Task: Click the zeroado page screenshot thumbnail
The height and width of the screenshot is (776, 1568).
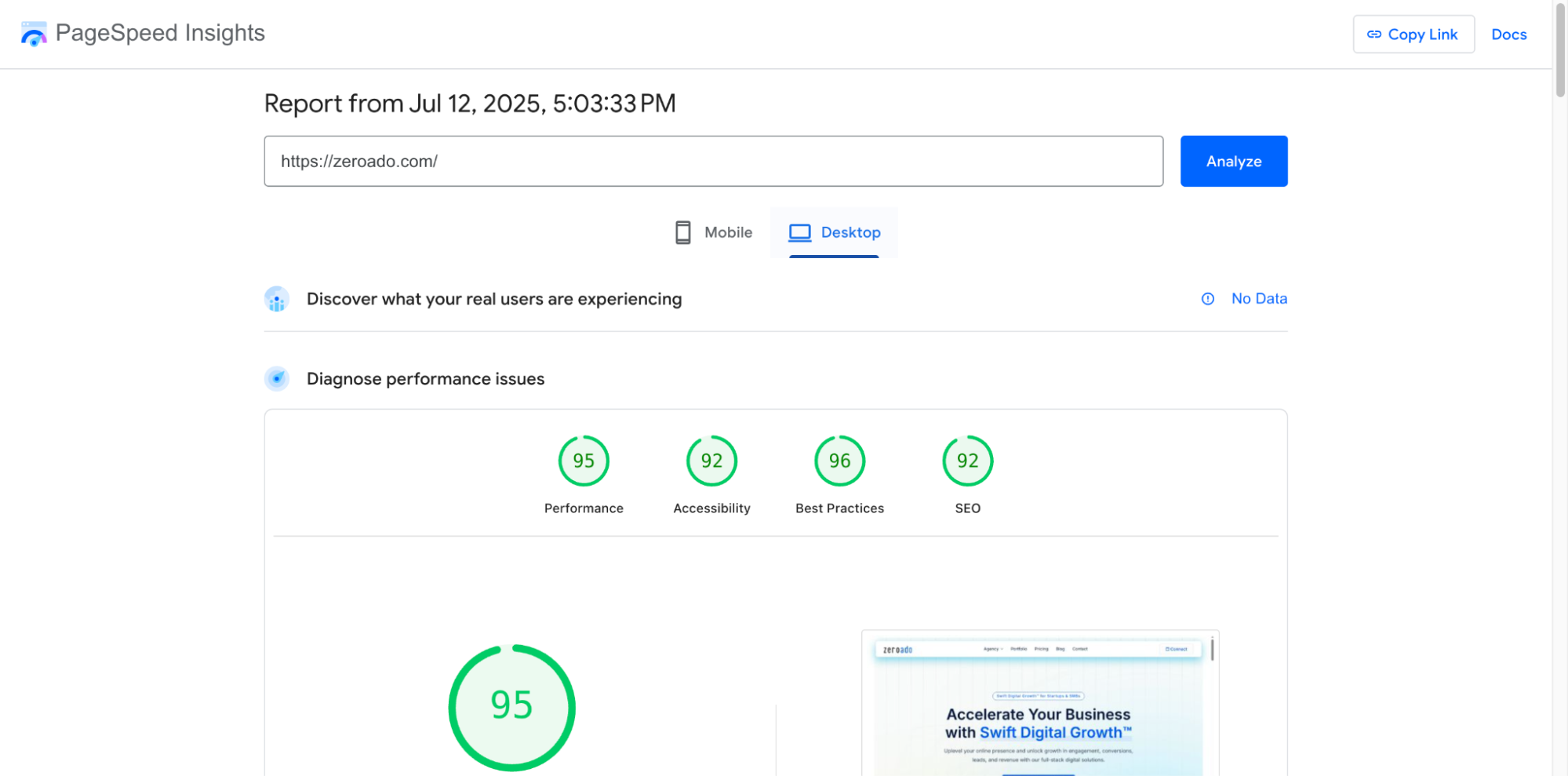Action: pos(1039,703)
